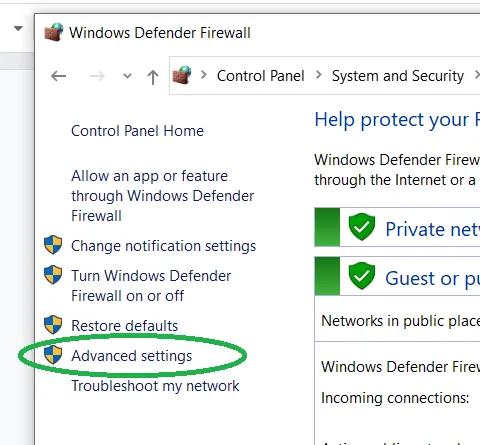This screenshot has height=445, width=480.
Task: Click the small down arrow left of the window
Action: coord(18,29)
